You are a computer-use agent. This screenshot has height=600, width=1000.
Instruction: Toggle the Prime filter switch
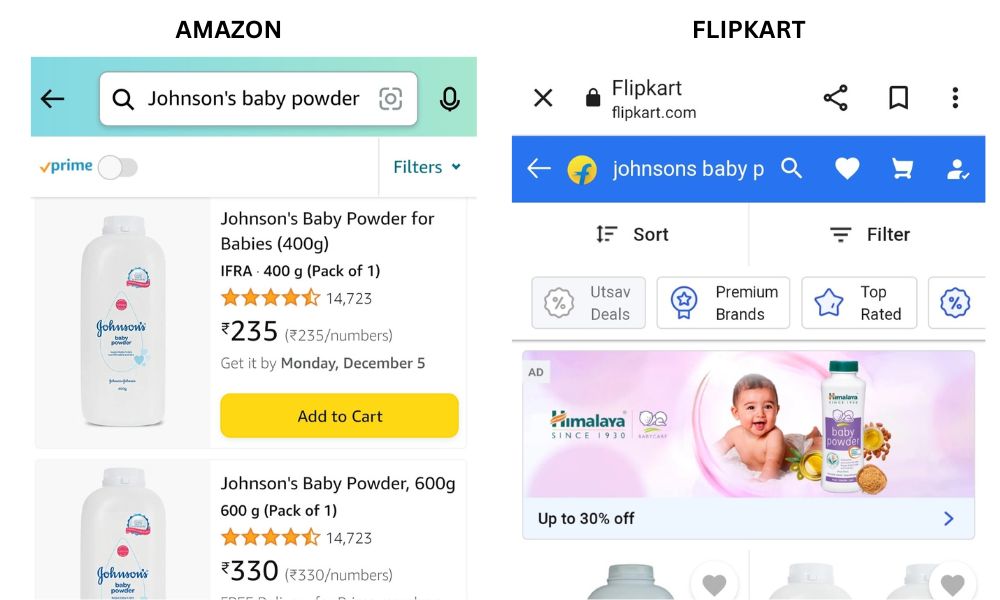click(118, 167)
